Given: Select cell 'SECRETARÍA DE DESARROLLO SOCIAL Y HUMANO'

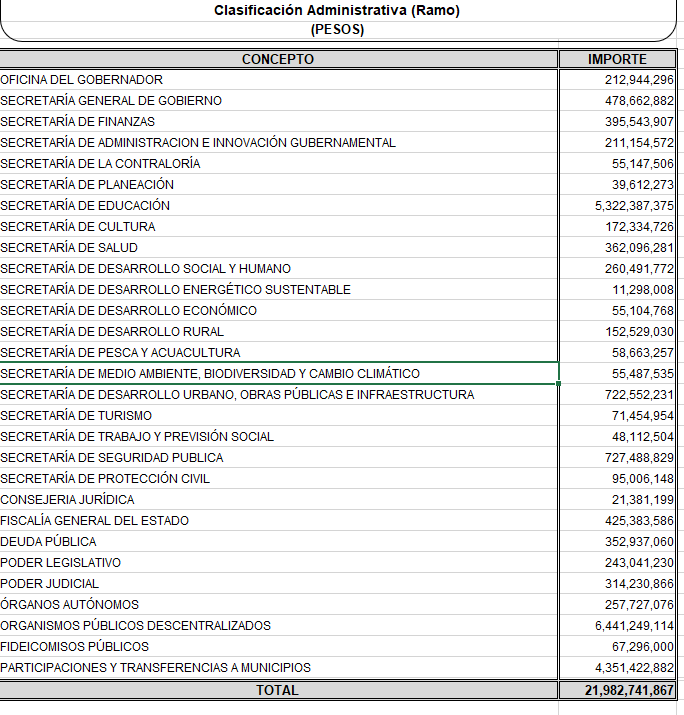Looking at the screenshot, I should pos(279,269).
